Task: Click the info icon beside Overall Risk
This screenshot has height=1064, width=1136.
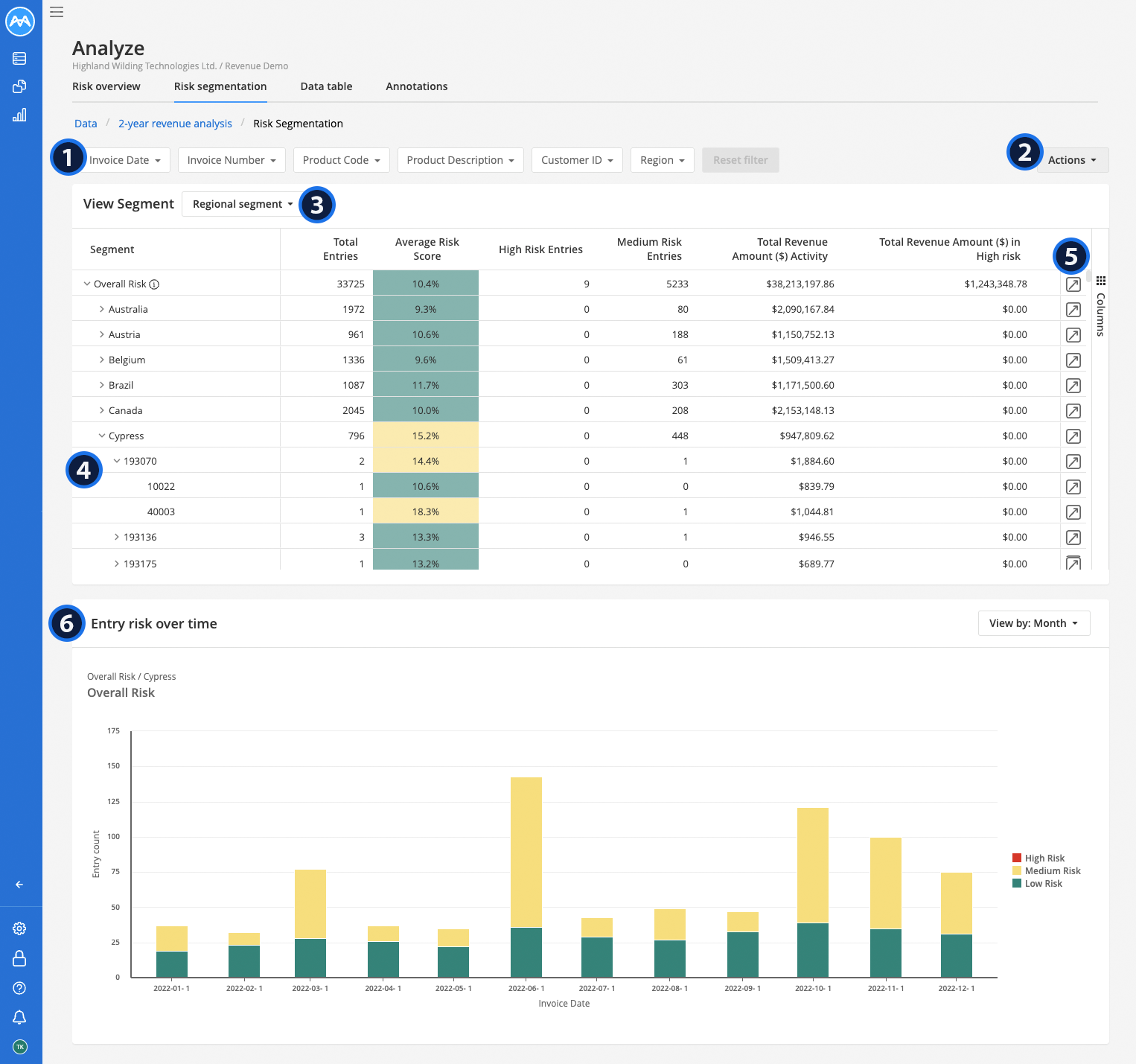Action: click(x=155, y=284)
